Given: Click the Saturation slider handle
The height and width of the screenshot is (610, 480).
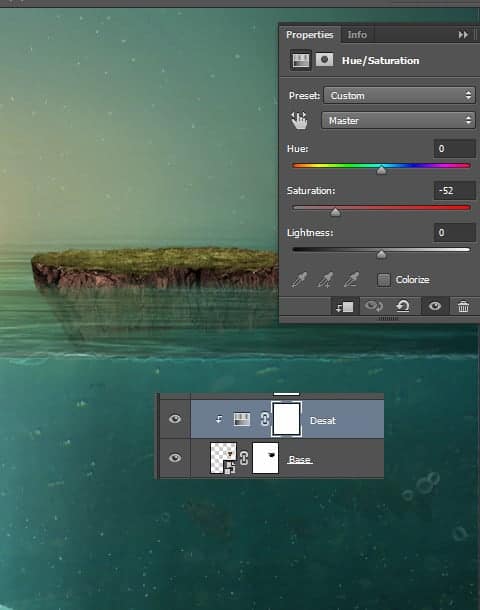Looking at the screenshot, I should pos(335,212).
